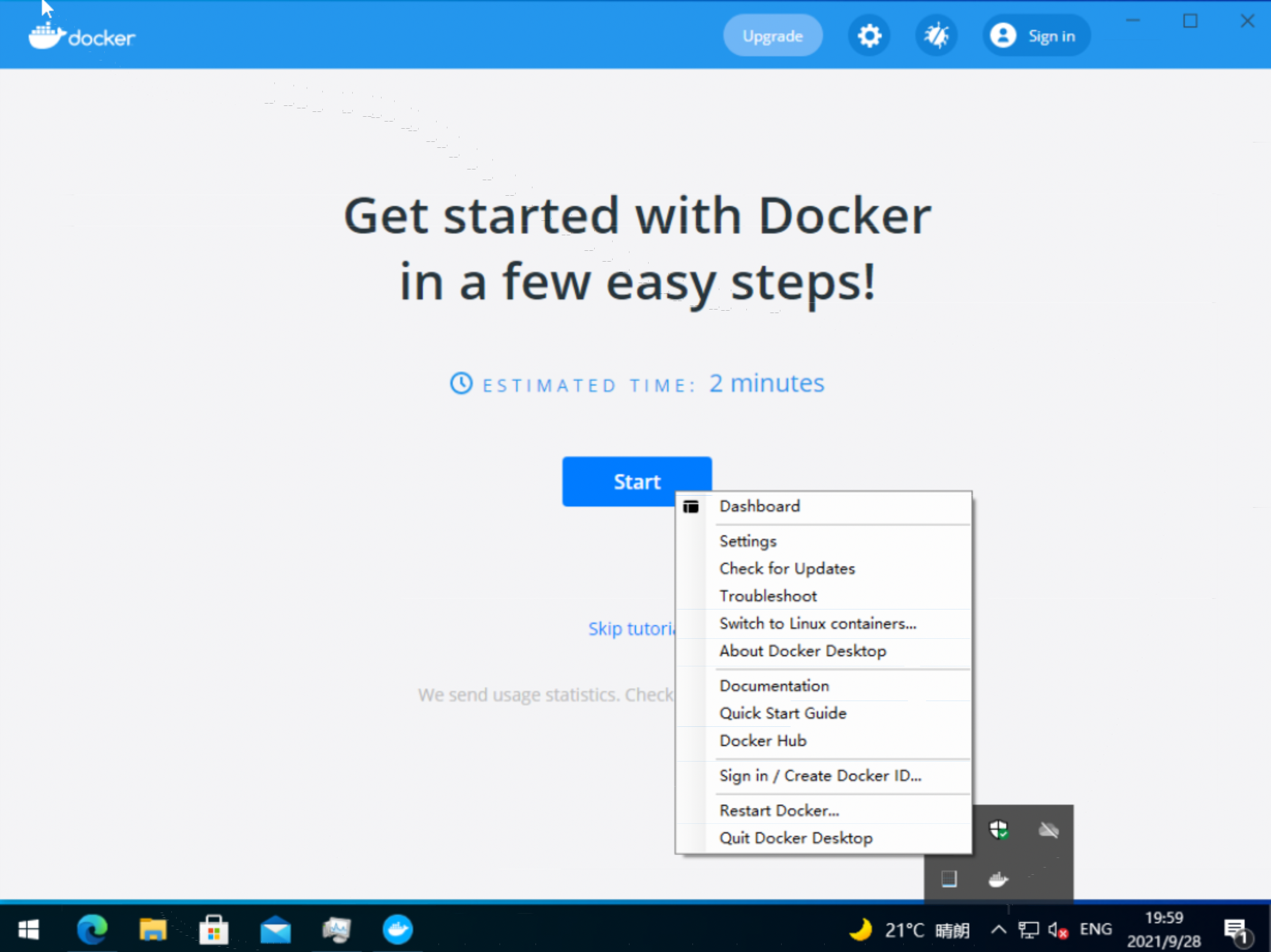Collapse the hidden tray icons chevron
This screenshot has height=952, width=1271.
(998, 930)
